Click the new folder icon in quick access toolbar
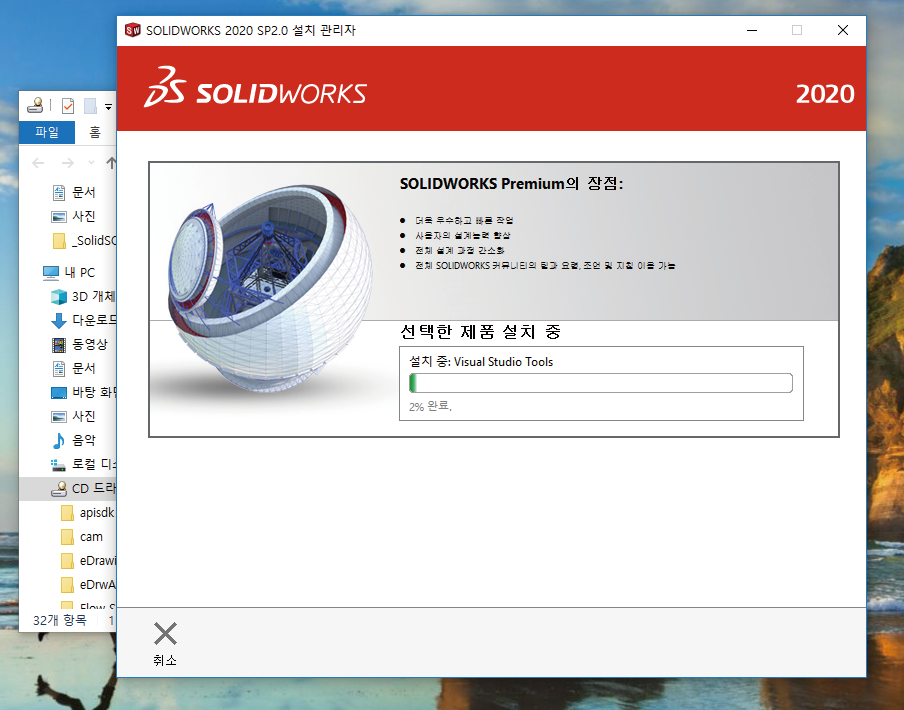The image size is (904, 710). tap(91, 106)
